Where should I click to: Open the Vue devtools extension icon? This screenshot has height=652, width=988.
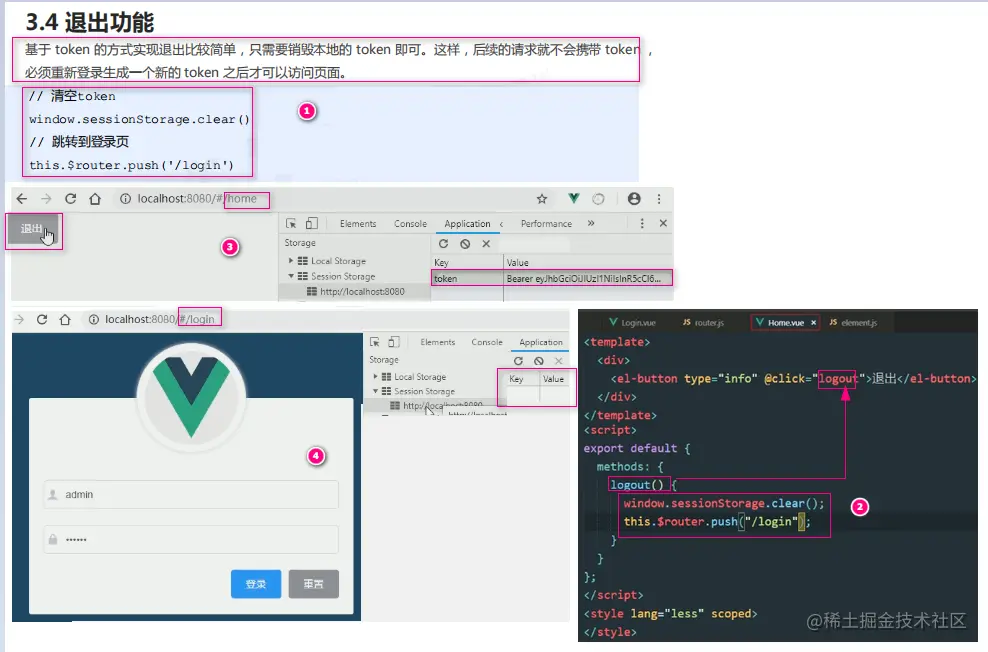573,198
